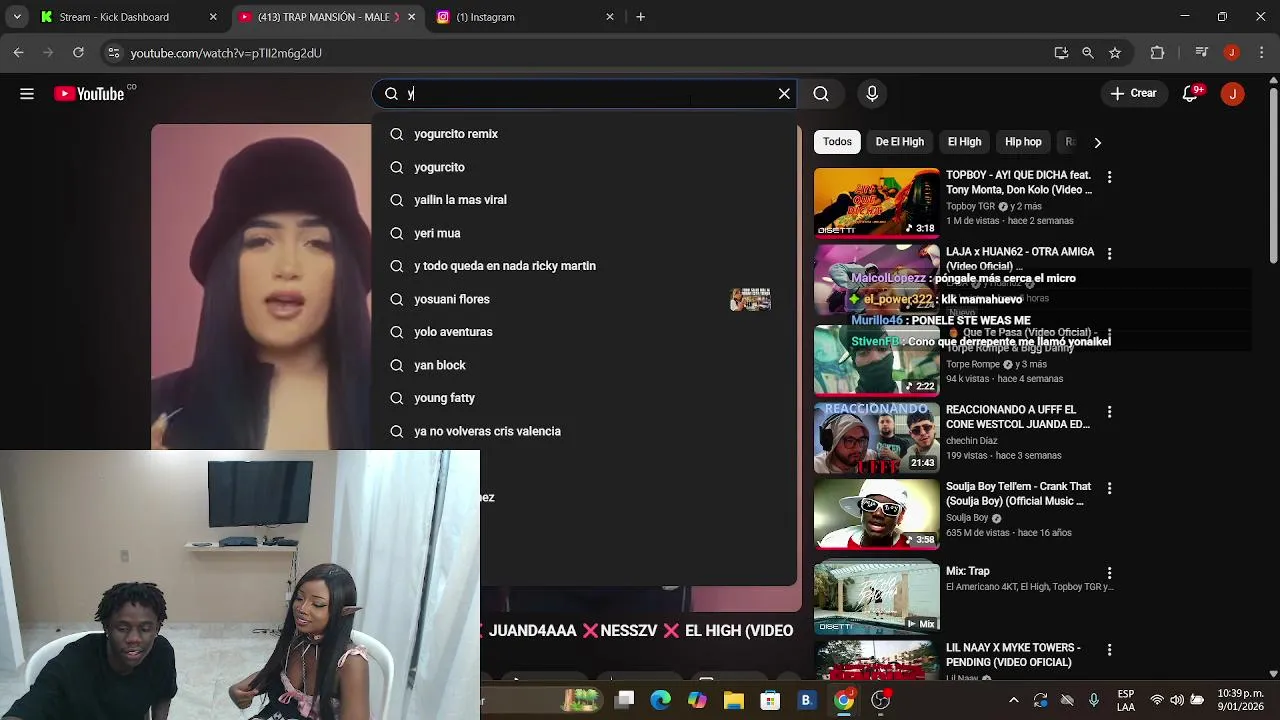Open zoom magnifier in address bar
1280x720 pixels.
pos(1088,53)
